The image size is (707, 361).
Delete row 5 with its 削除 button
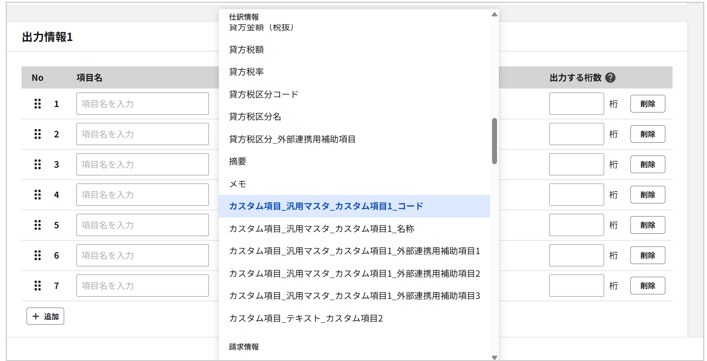pyautogui.click(x=647, y=225)
